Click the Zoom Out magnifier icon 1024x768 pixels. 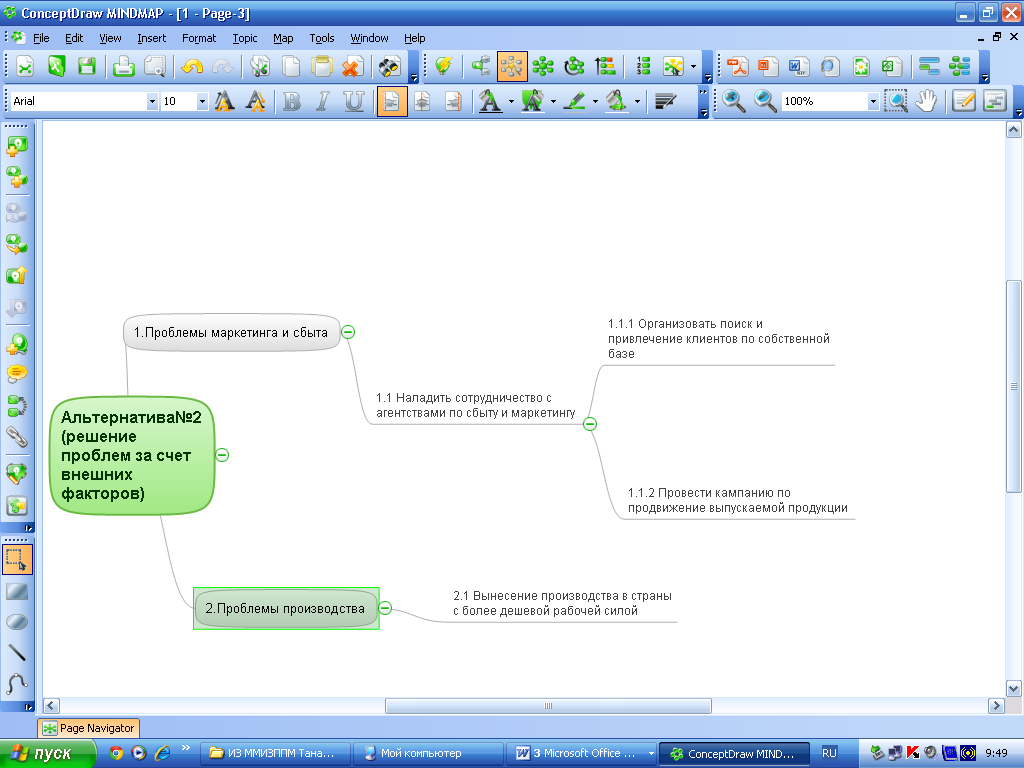point(765,101)
